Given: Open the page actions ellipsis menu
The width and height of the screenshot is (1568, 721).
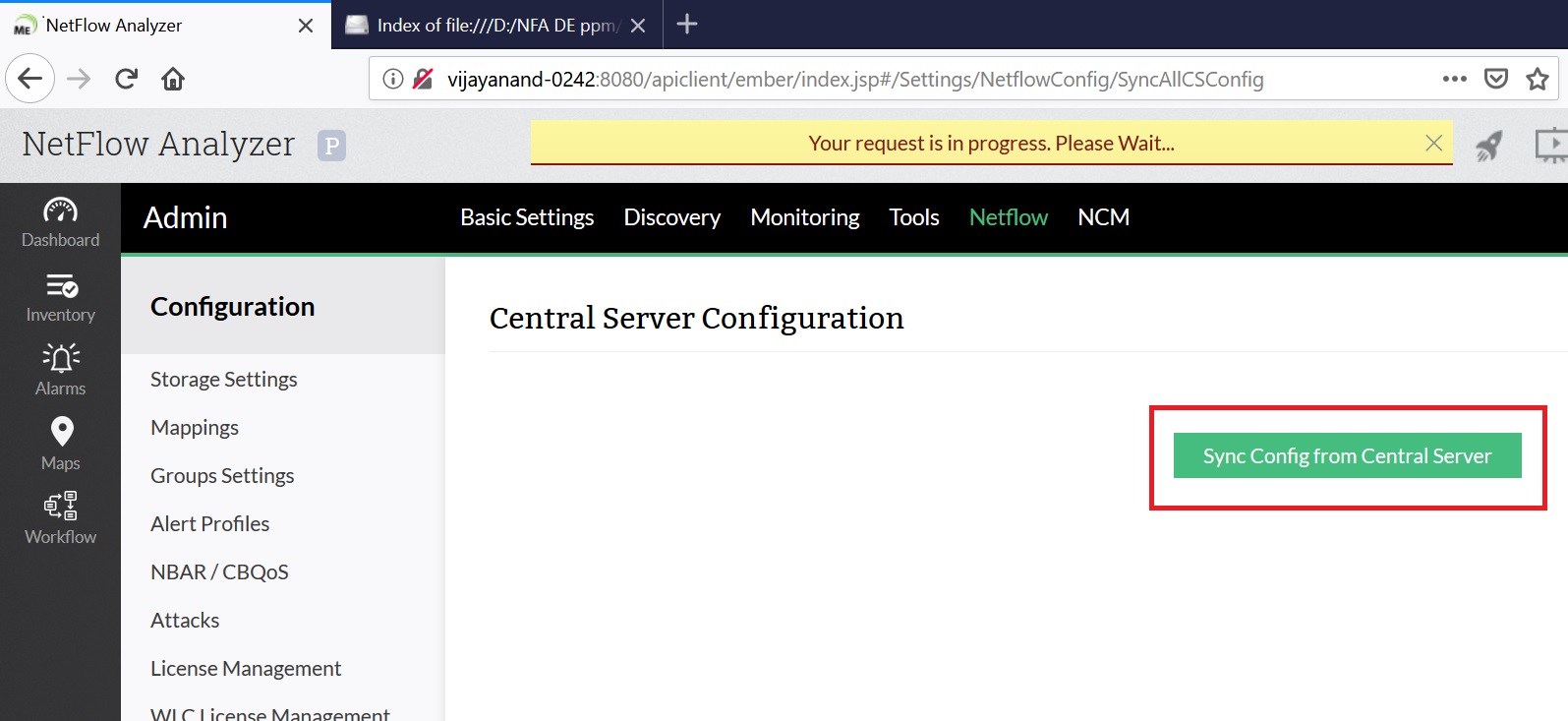Looking at the screenshot, I should 1455,79.
